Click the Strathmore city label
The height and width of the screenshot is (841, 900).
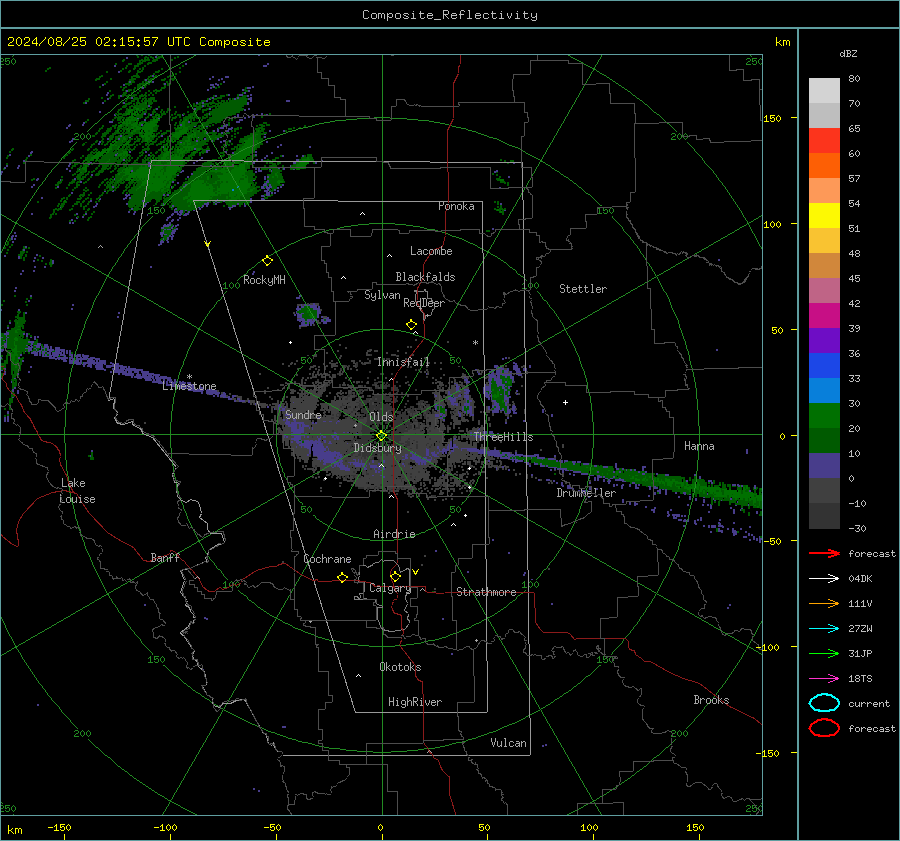pyautogui.click(x=486, y=592)
